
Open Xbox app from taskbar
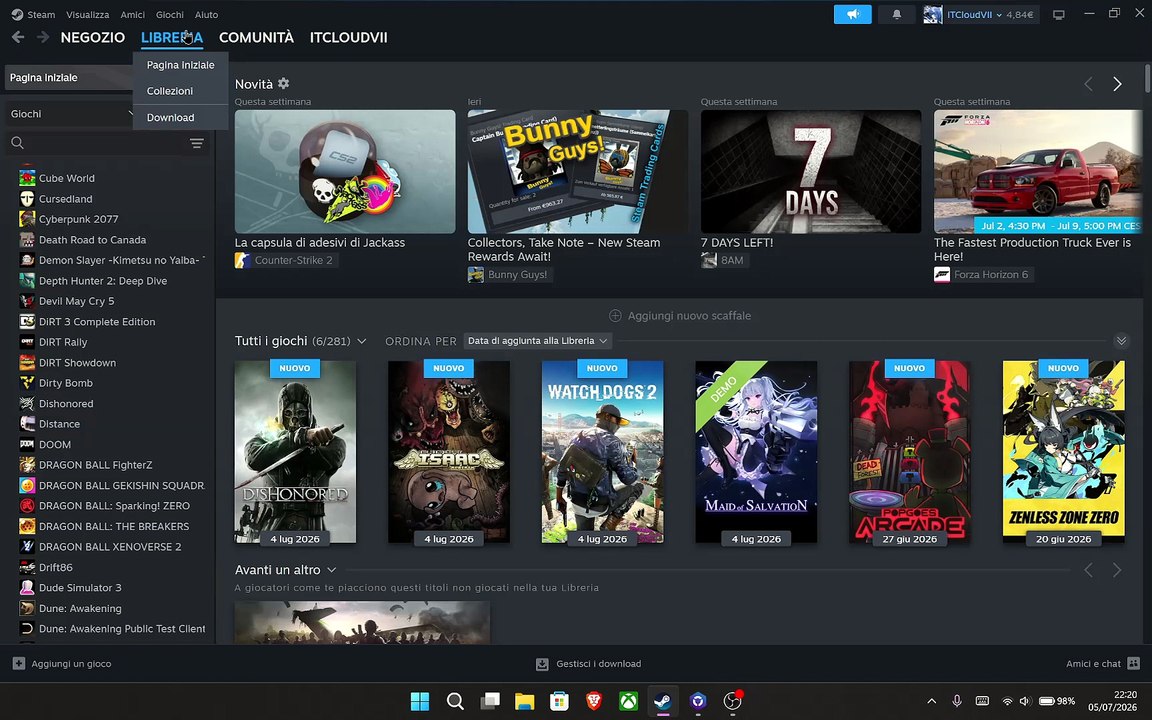tap(628, 701)
